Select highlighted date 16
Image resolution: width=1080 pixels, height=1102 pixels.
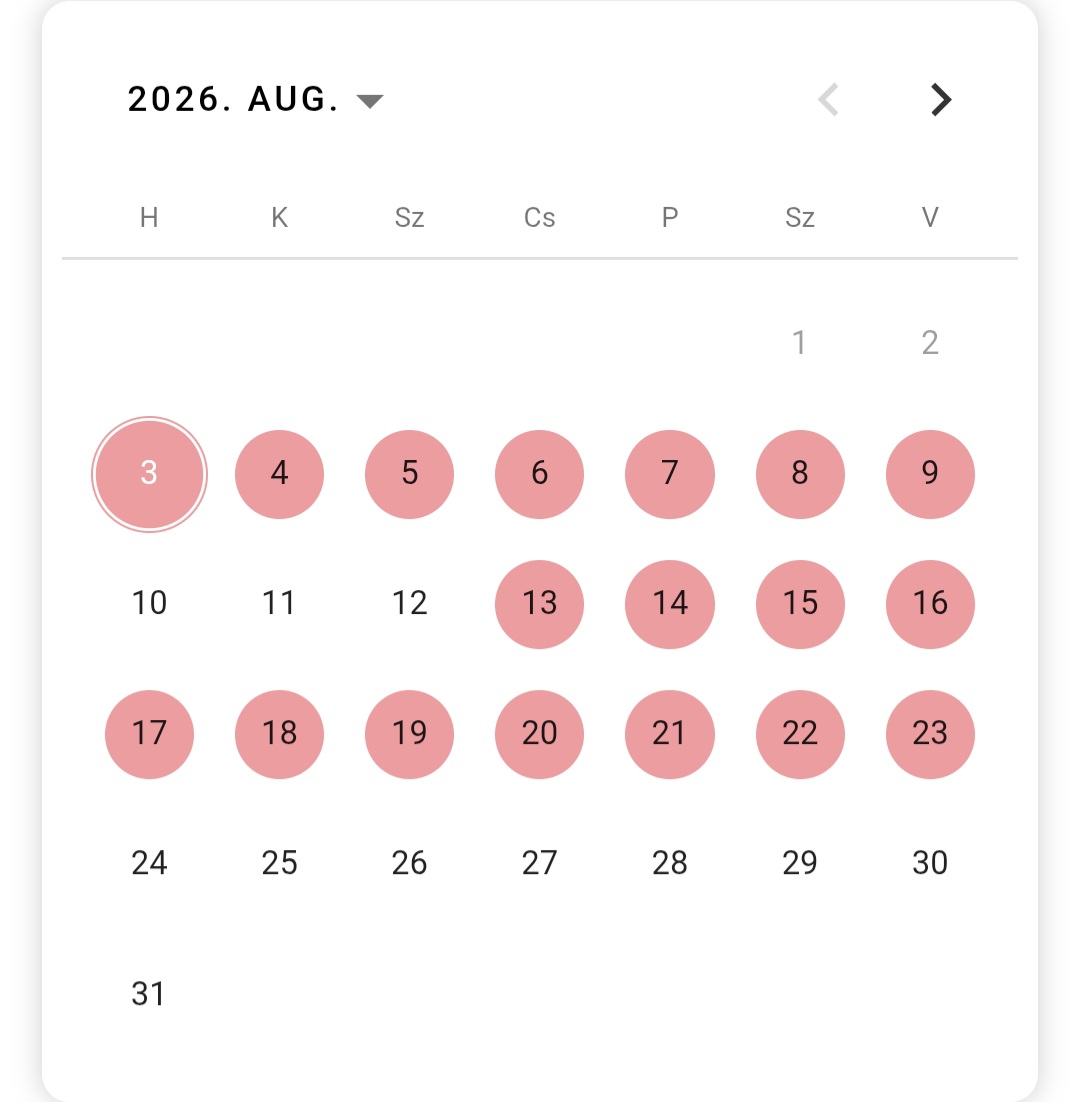[930, 604]
